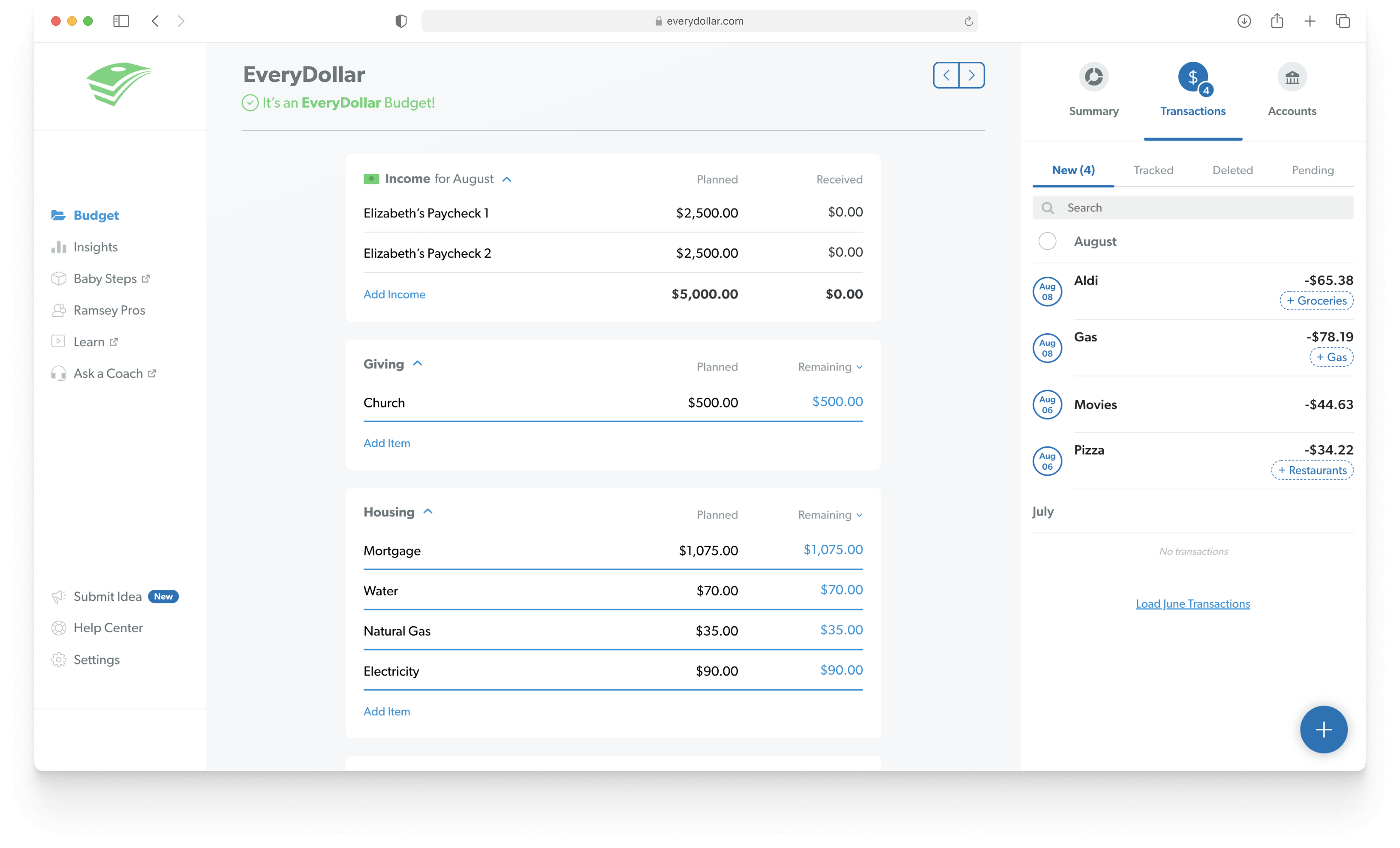Click the Ask a Coach headset icon
The image size is (1400, 848).
[58, 374]
